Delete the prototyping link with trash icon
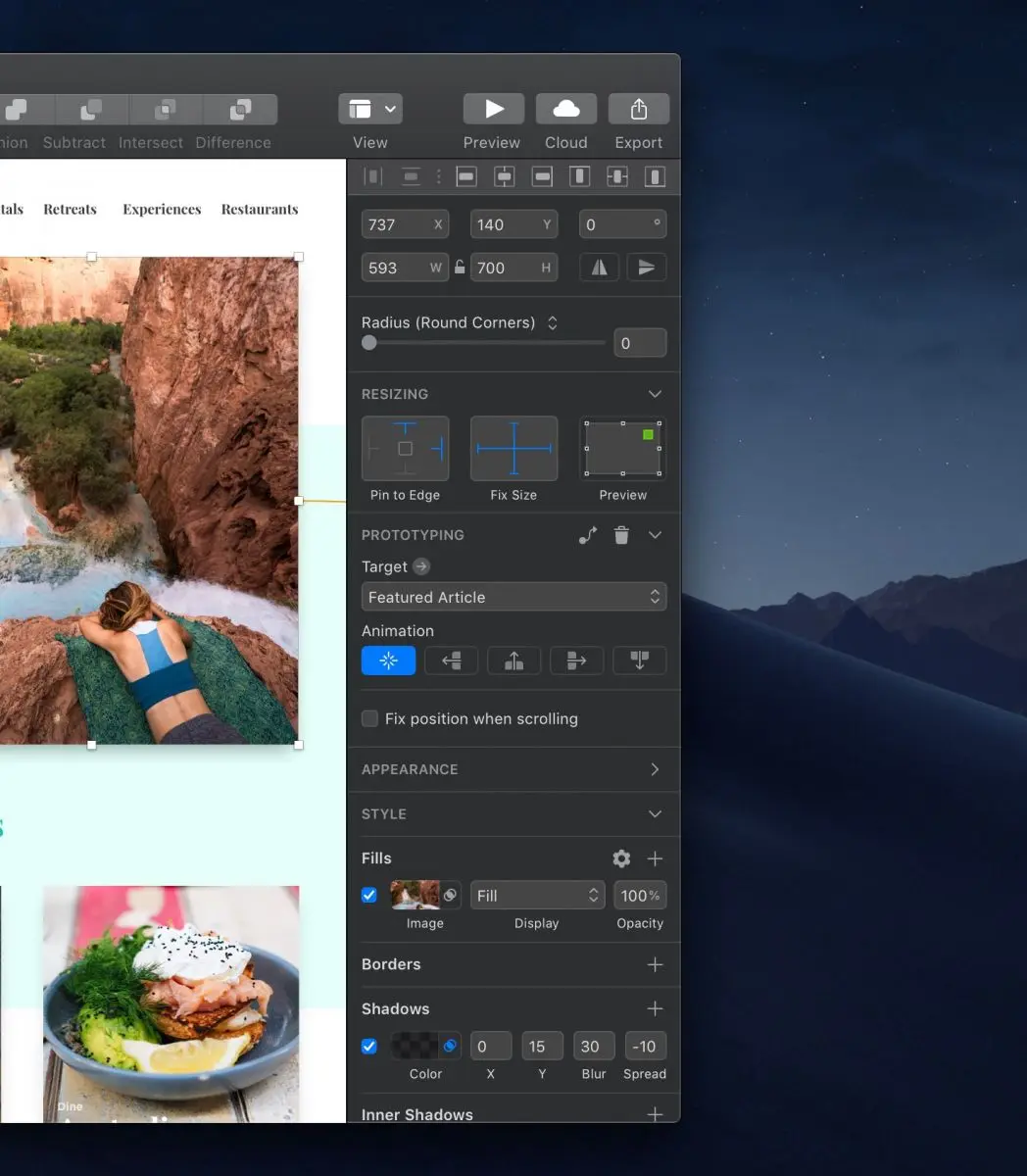 pyautogui.click(x=621, y=535)
